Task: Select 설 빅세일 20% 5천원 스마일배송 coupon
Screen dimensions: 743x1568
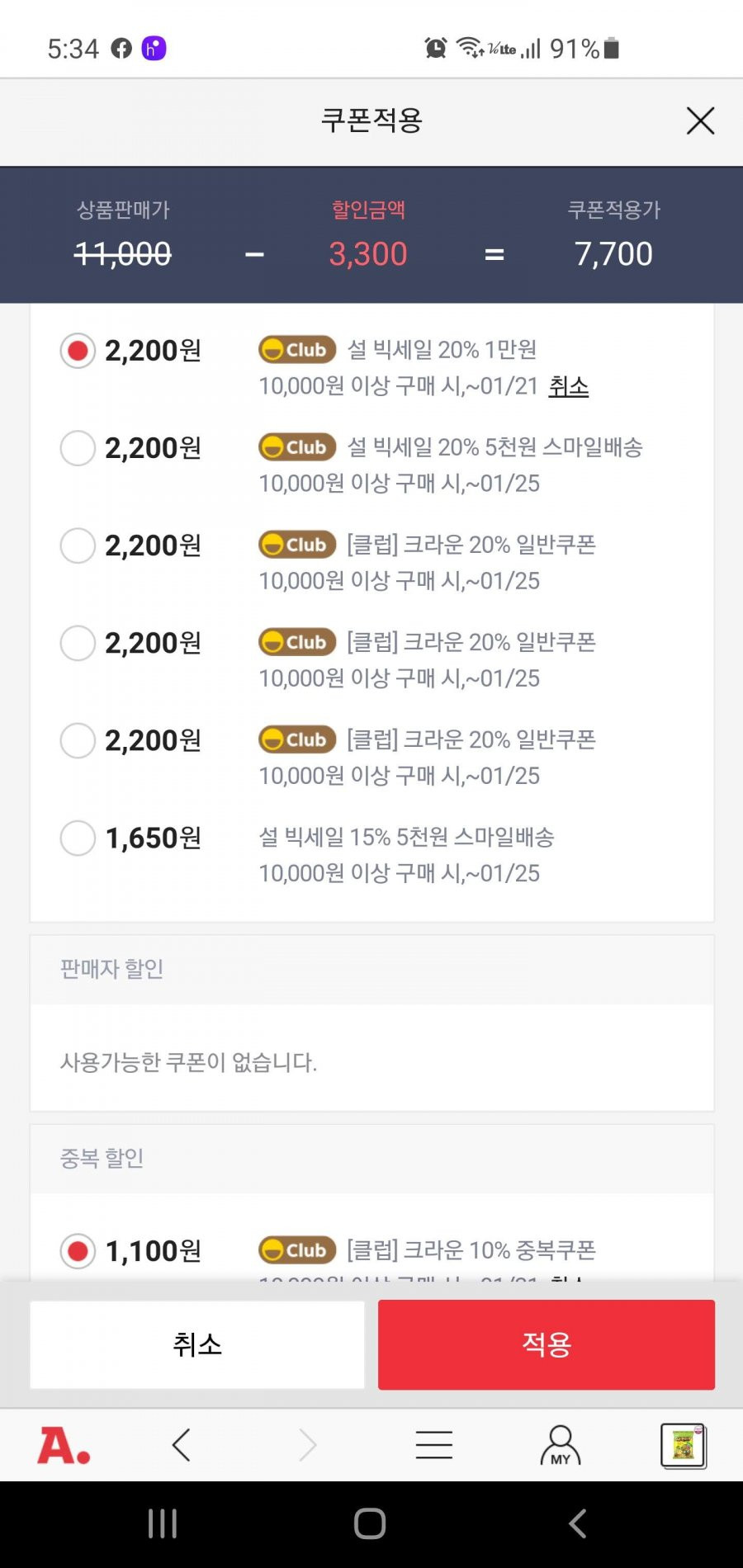Action: click(78, 448)
